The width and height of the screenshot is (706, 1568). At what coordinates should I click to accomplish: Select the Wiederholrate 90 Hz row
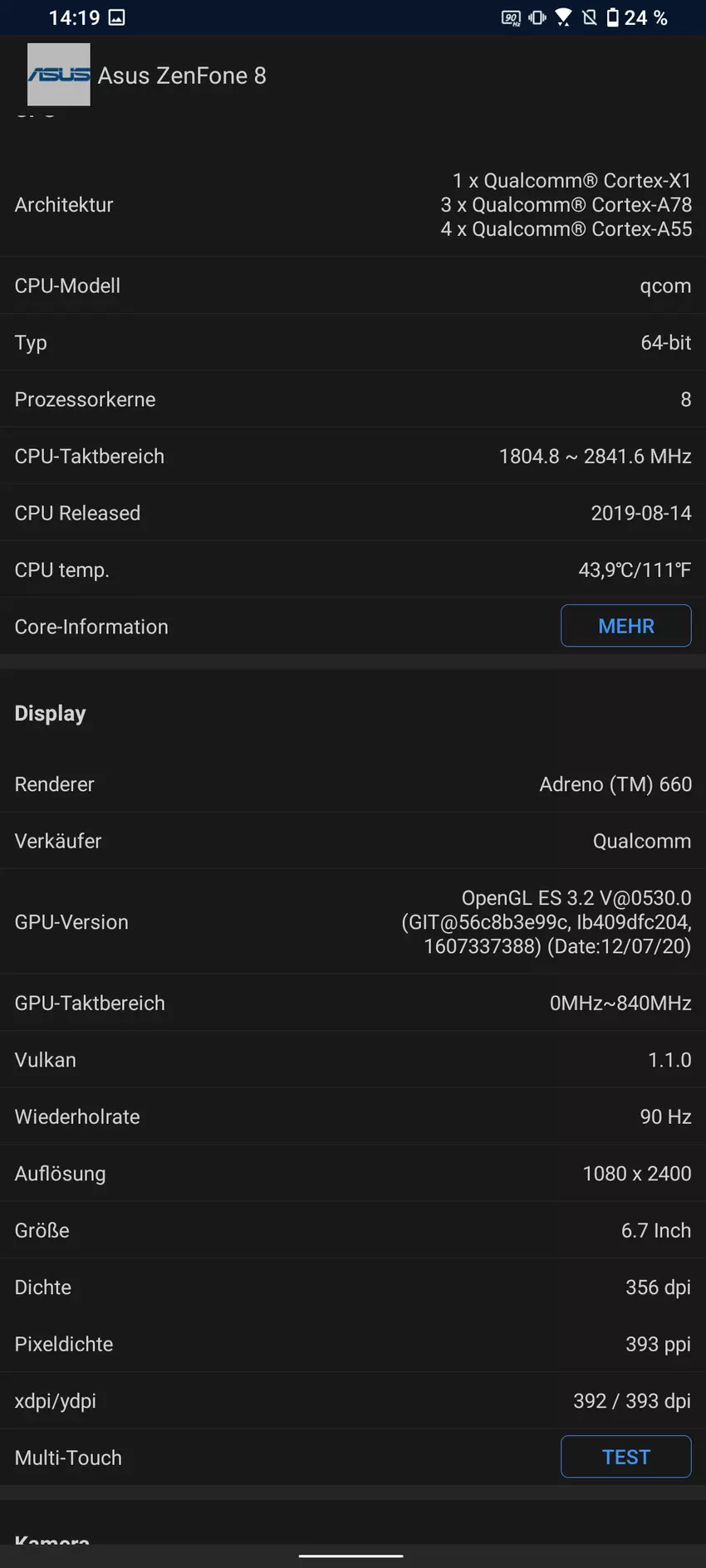click(x=353, y=1117)
